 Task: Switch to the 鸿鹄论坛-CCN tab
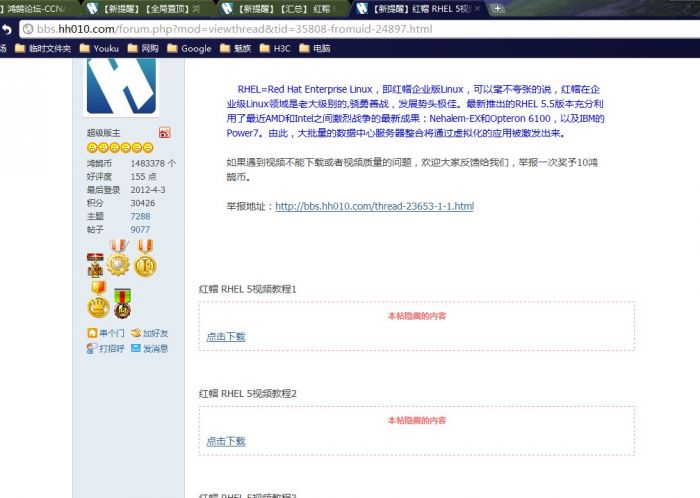click(36, 8)
